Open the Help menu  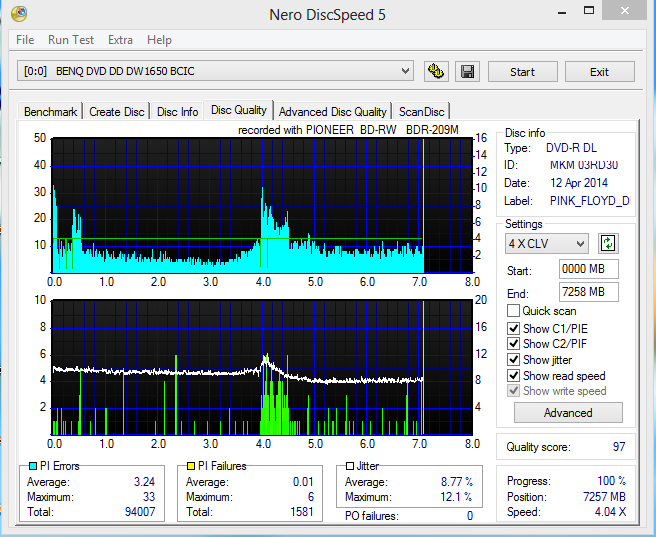click(159, 40)
